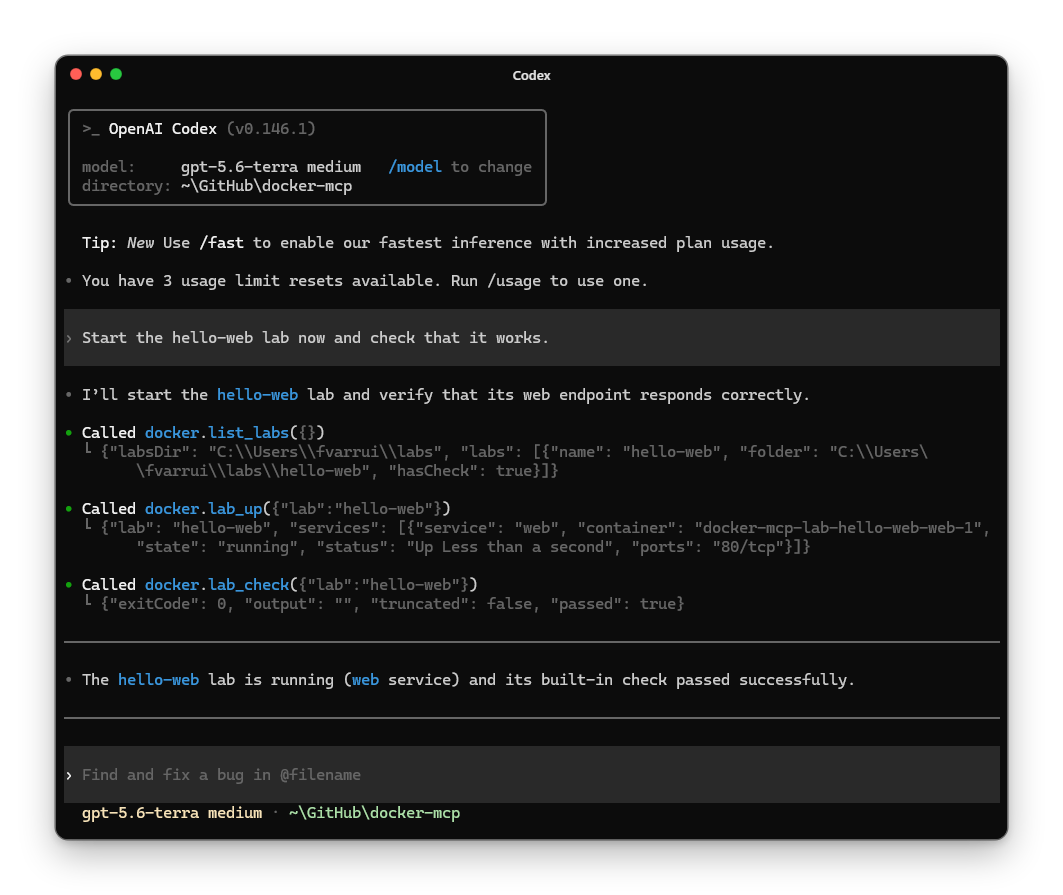This screenshot has width=1063, height=895.
Task: Click the model value gpt-5.6-terra medium in header
Action: point(270,167)
